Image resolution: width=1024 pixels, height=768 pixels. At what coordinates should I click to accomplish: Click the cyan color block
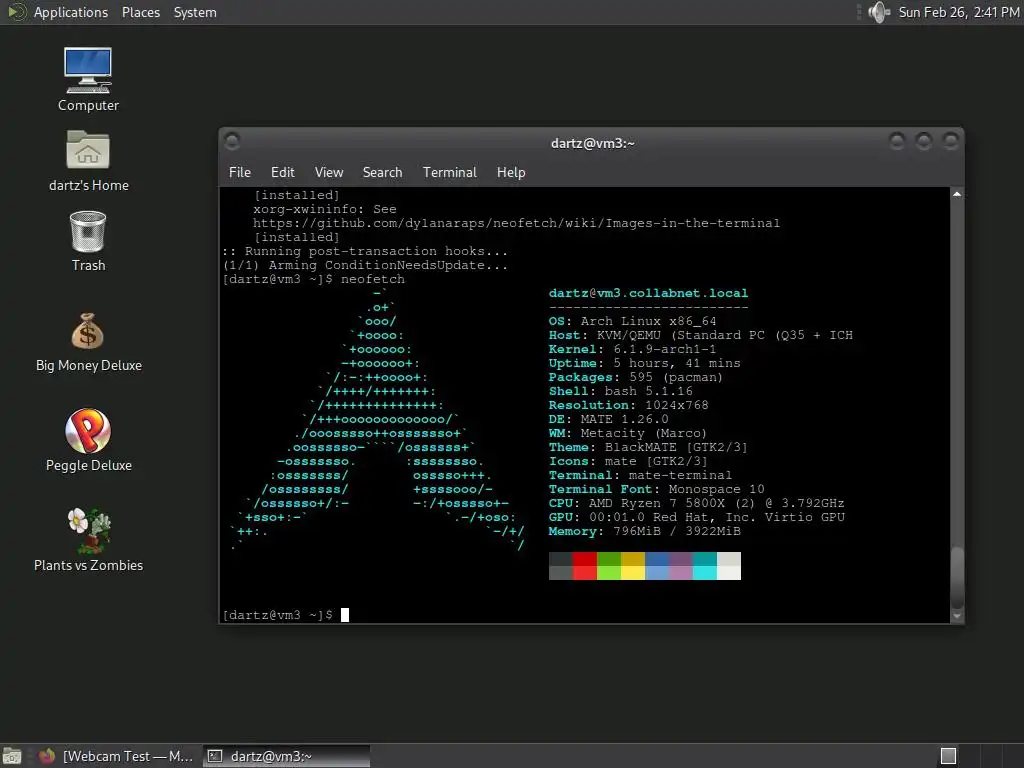[x=705, y=573]
